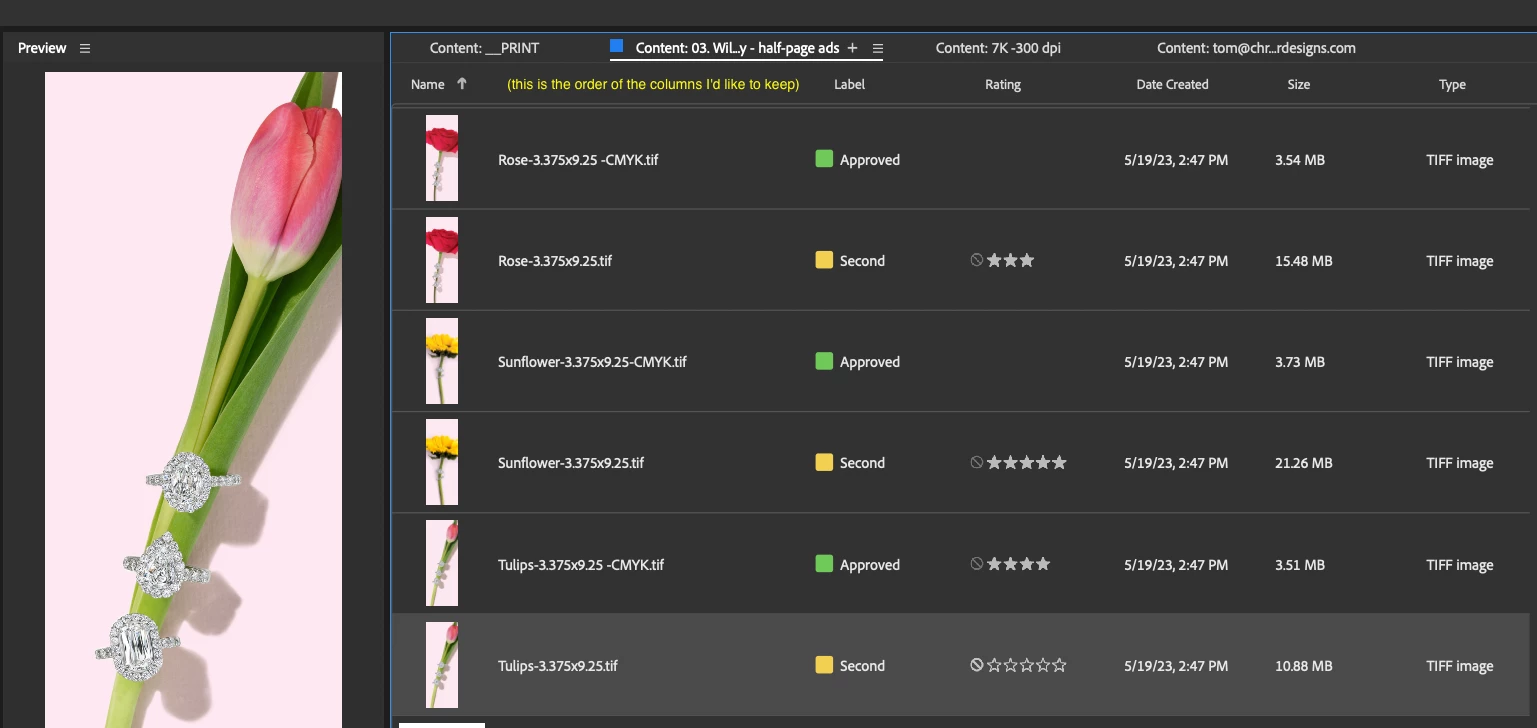Click the filename Rose-3.375x9.25 -CMYK.tif
Image resolution: width=1537 pixels, height=728 pixels.
[x=578, y=160]
